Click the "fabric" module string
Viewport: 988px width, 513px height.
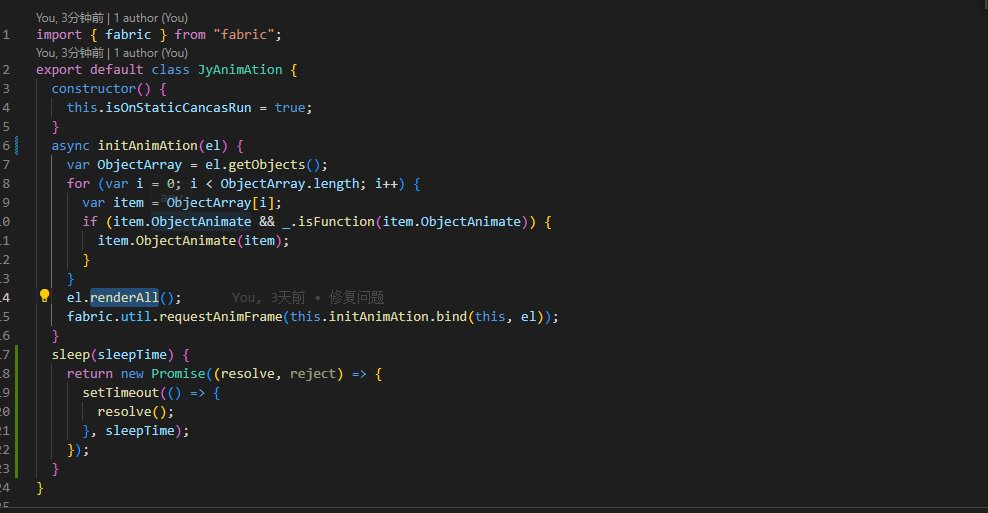click(x=244, y=35)
